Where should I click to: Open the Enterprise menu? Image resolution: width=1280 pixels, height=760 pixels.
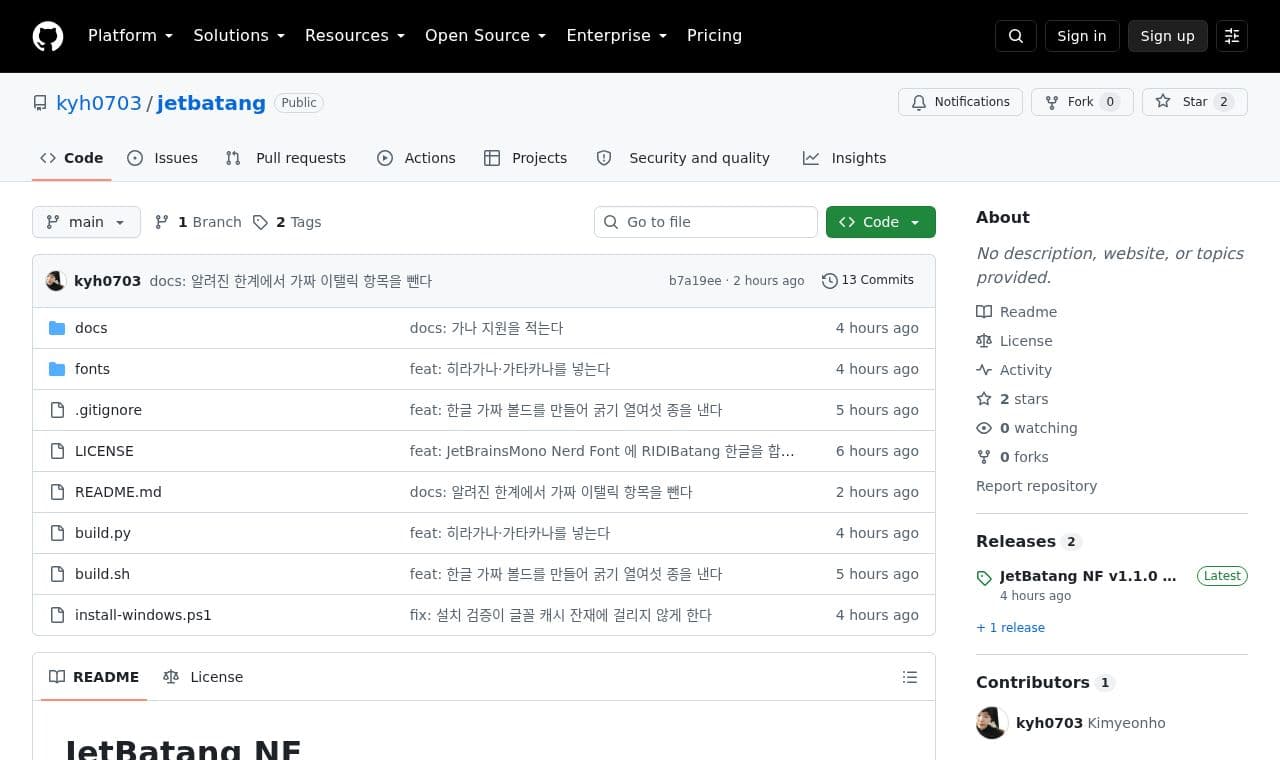[x=617, y=36]
